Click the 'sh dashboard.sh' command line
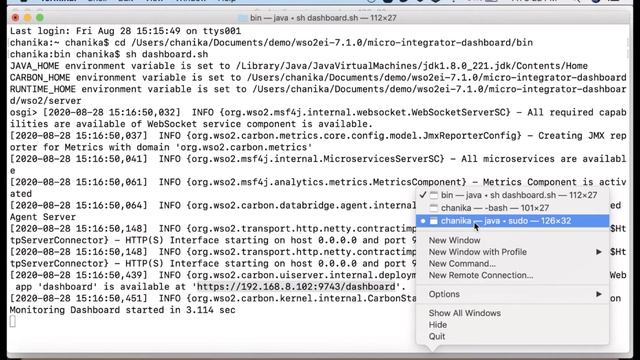The width and height of the screenshot is (640, 360). (109, 54)
